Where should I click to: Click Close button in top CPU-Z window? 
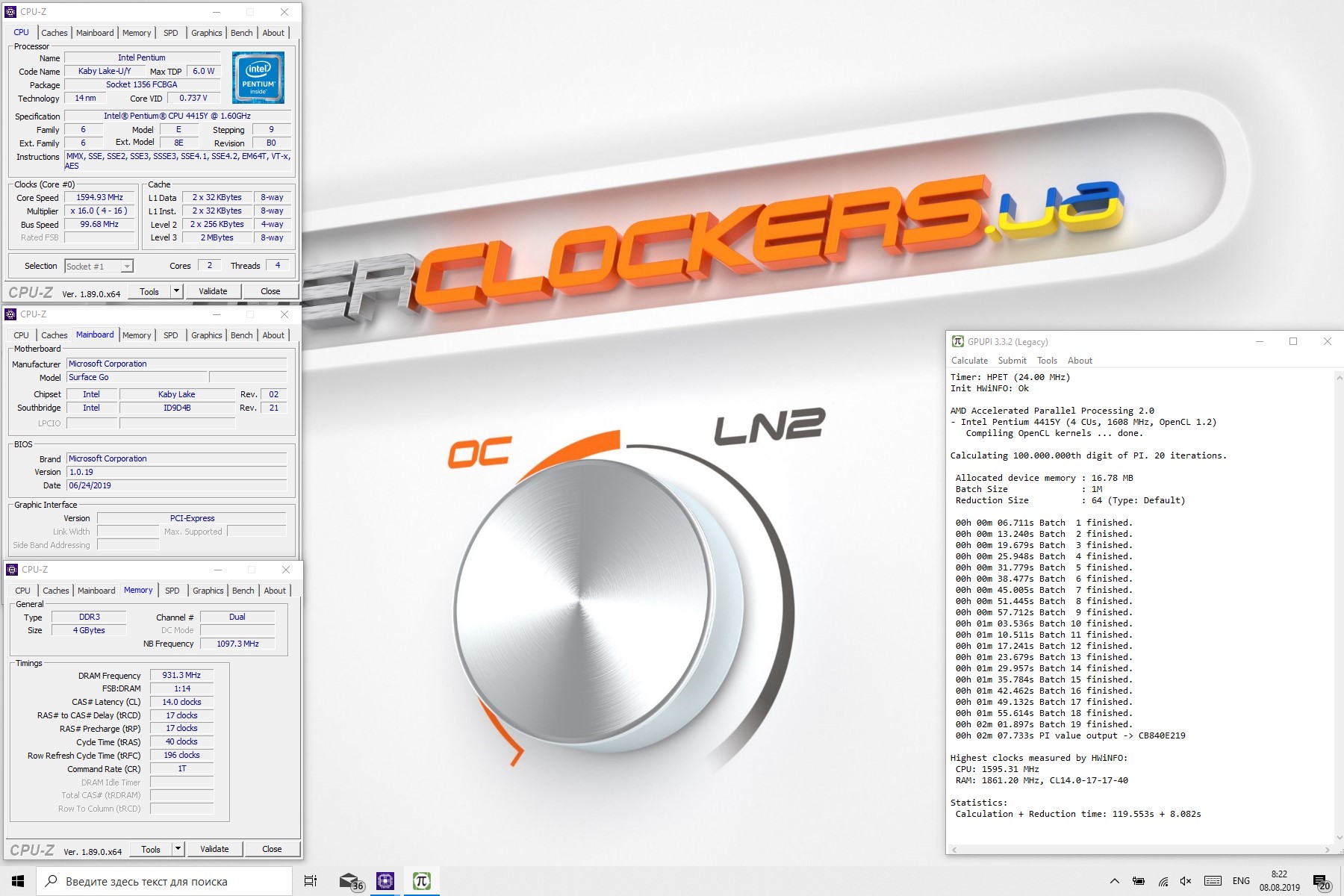click(x=270, y=291)
